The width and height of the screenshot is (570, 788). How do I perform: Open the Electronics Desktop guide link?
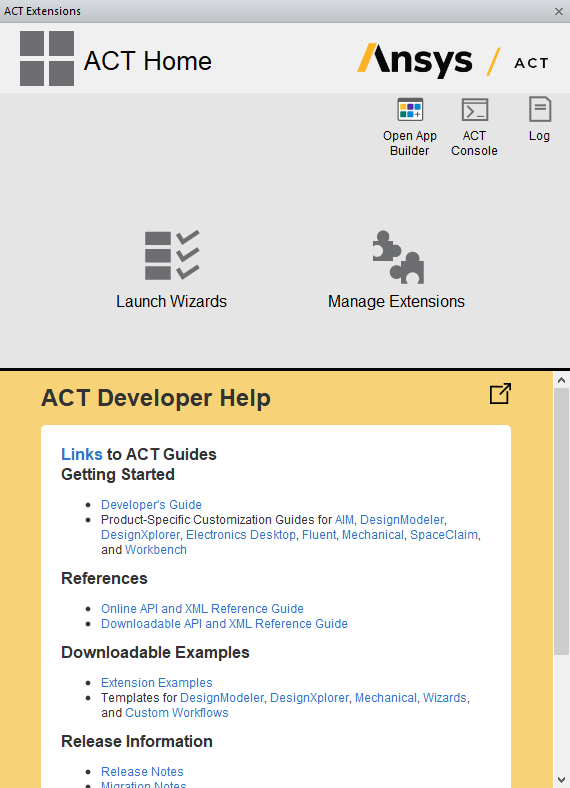[241, 535]
